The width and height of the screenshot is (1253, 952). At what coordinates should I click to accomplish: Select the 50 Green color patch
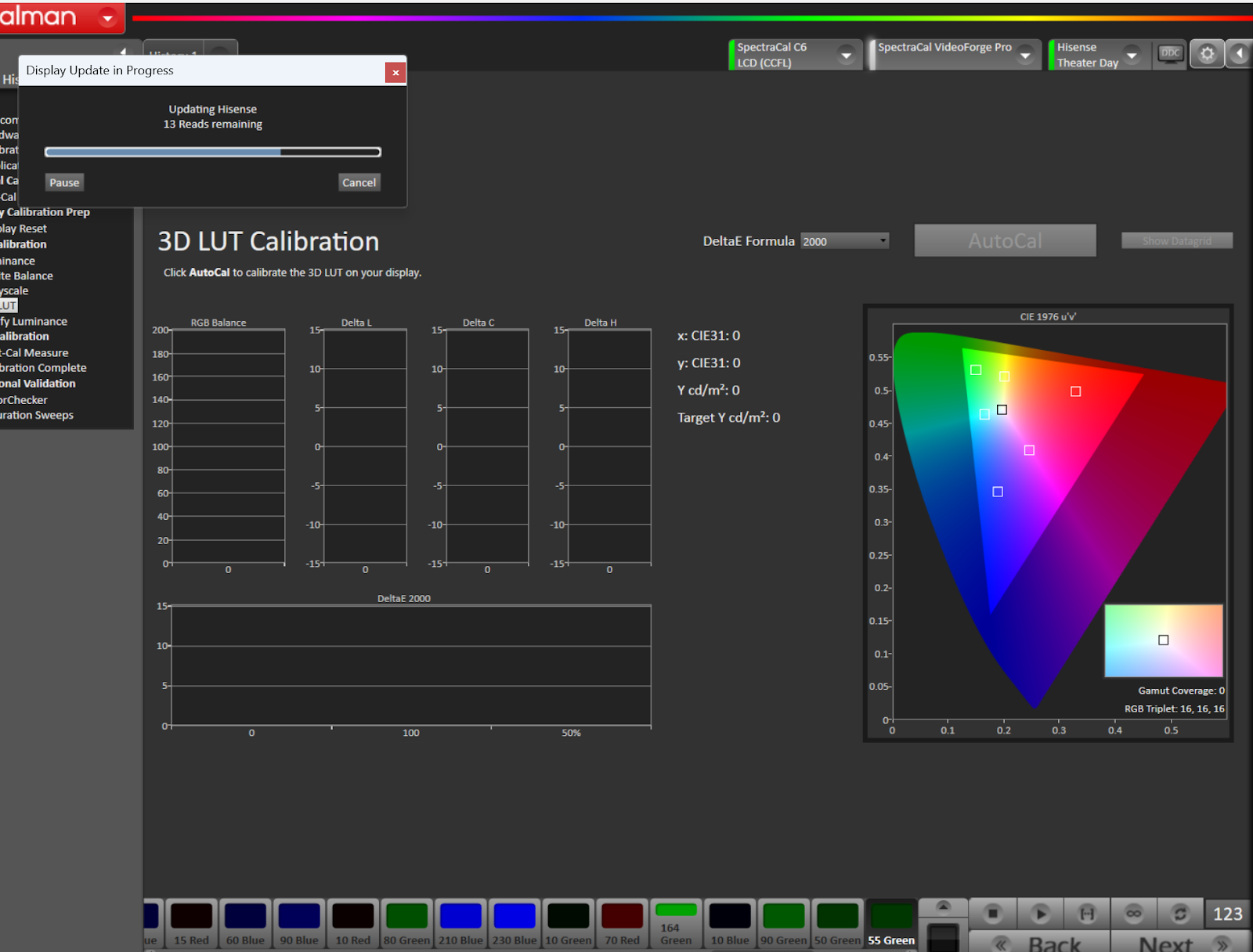(x=837, y=924)
